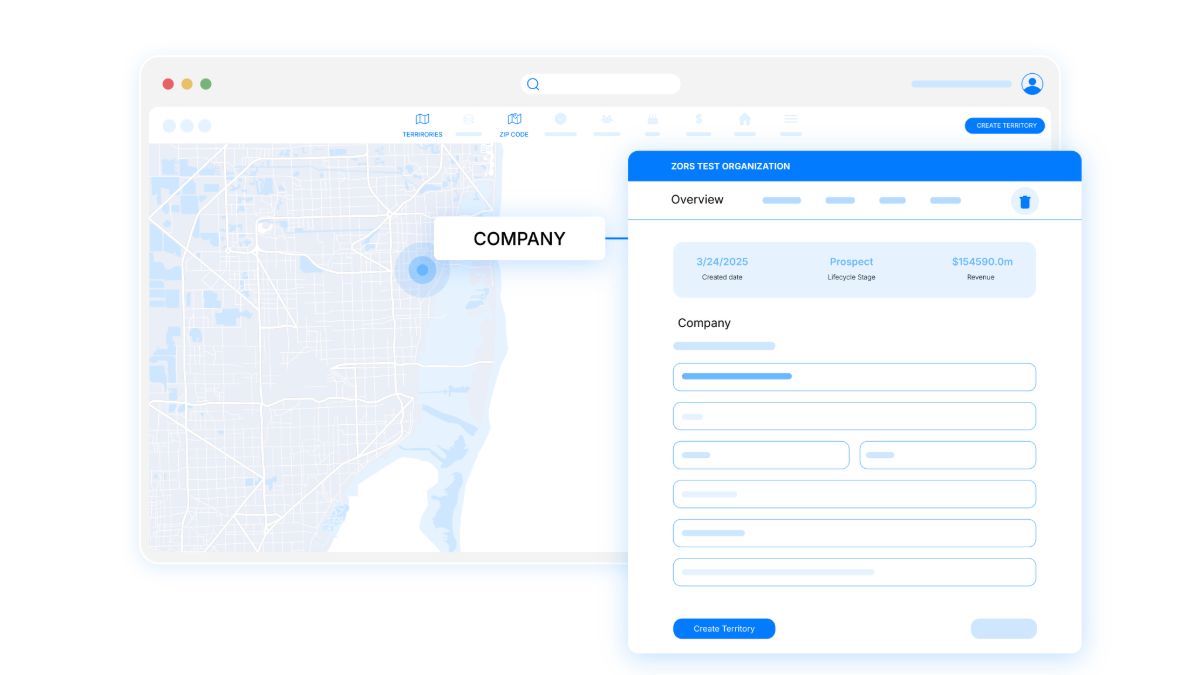Viewport: 1200px width, 675px height.
Task: Click the Create Territory button in the panel
Action: [723, 628]
